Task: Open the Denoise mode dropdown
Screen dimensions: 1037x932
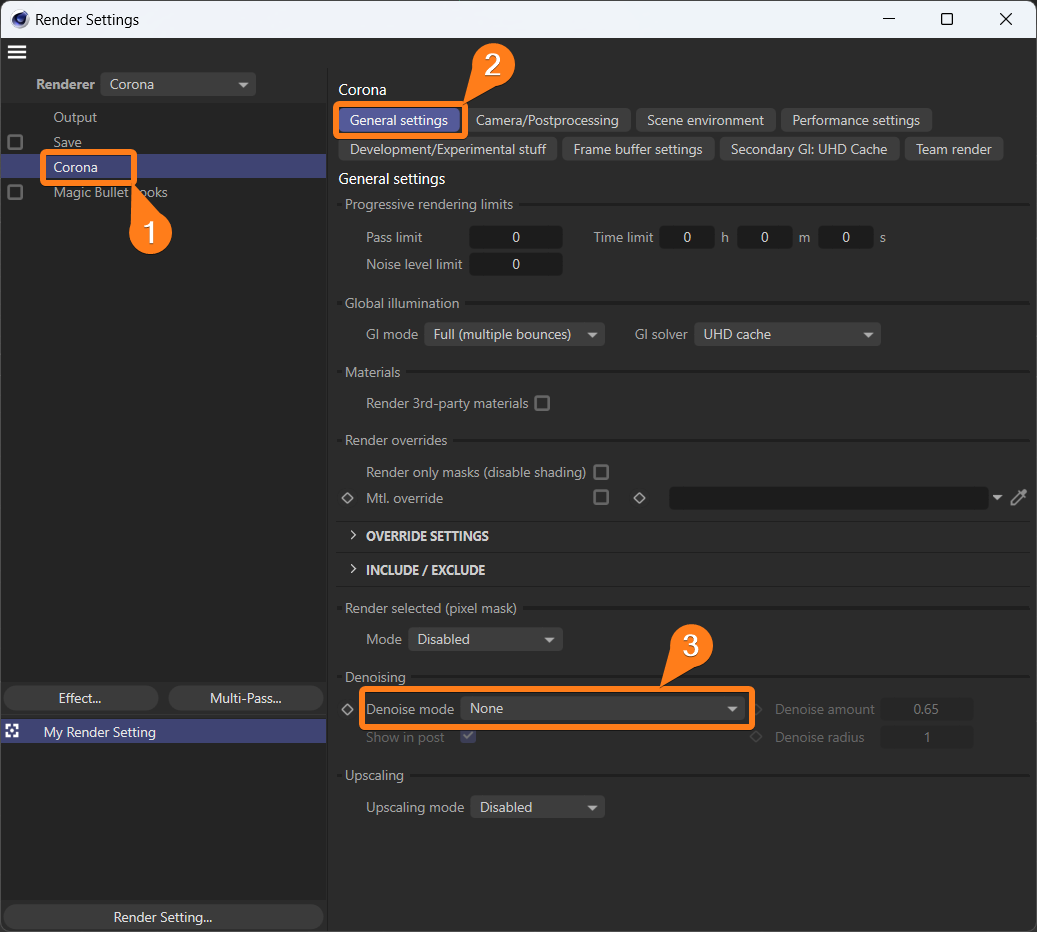Action: click(602, 708)
